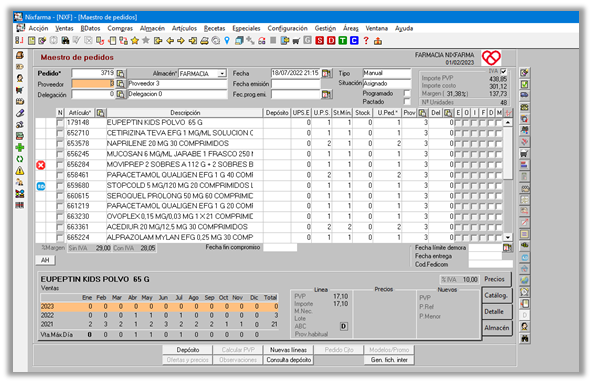Screen dimensions: 592x383
Task: Toggle the Programado checkbox
Action: pyautogui.click(x=407, y=93)
